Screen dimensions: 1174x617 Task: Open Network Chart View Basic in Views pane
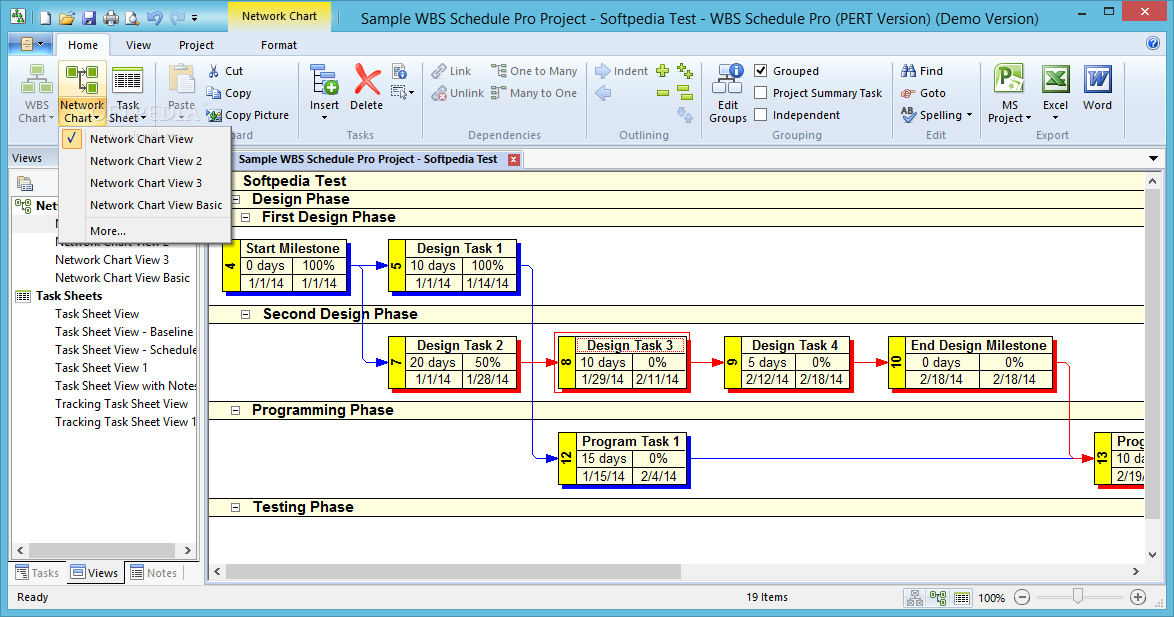[x=122, y=278]
